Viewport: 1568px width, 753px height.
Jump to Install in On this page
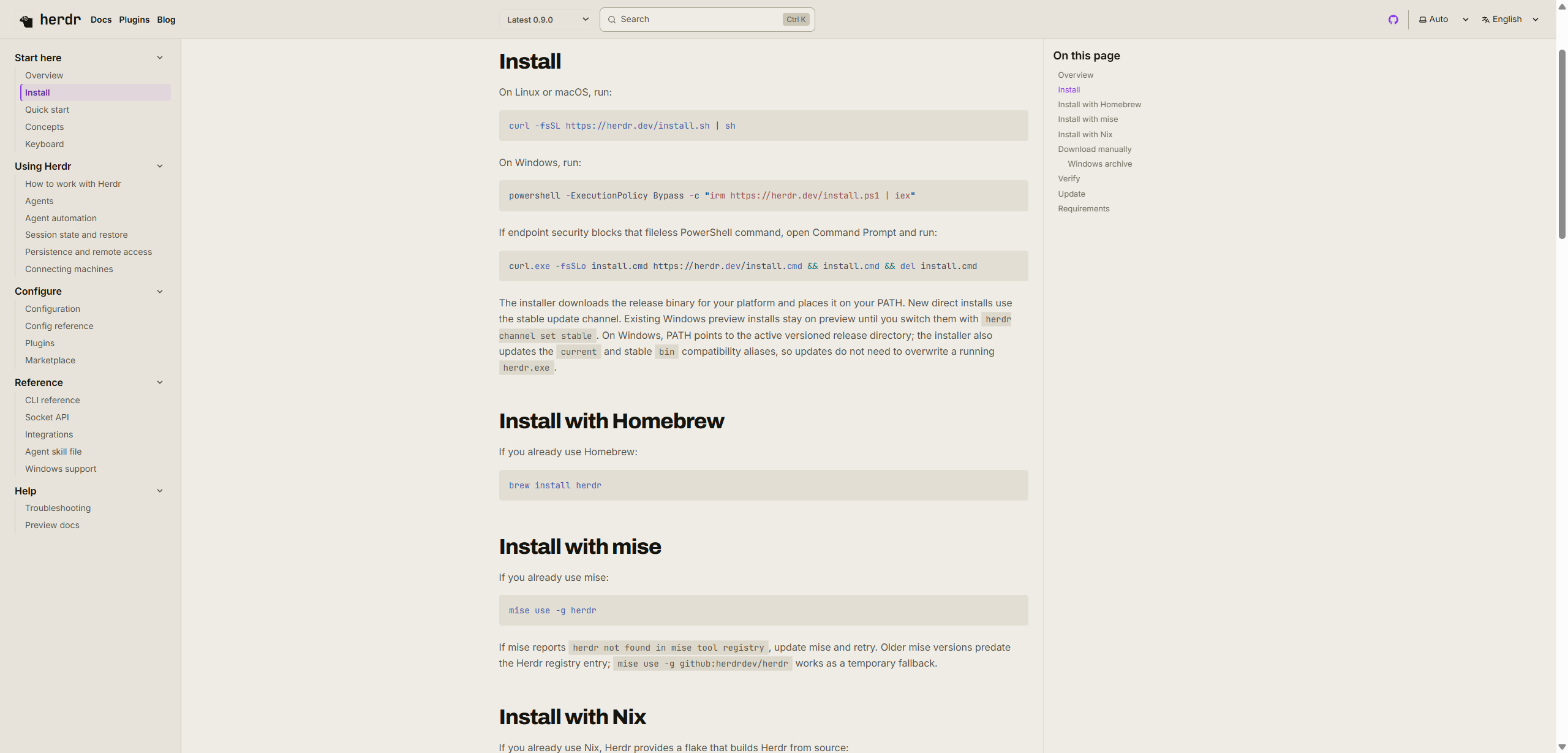pyautogui.click(x=1069, y=89)
